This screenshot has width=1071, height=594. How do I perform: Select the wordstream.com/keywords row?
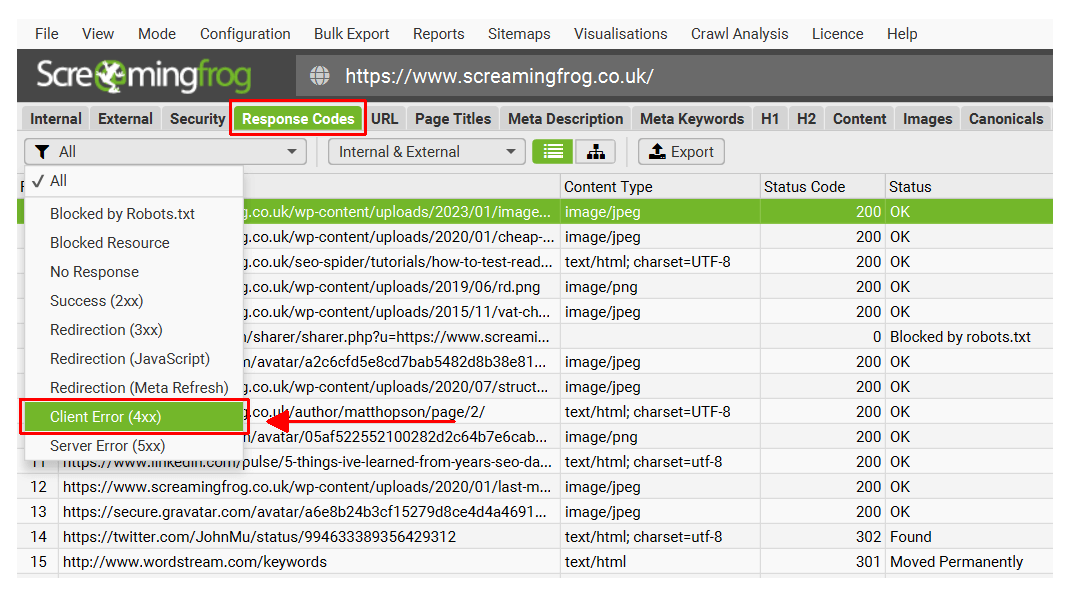pos(535,562)
